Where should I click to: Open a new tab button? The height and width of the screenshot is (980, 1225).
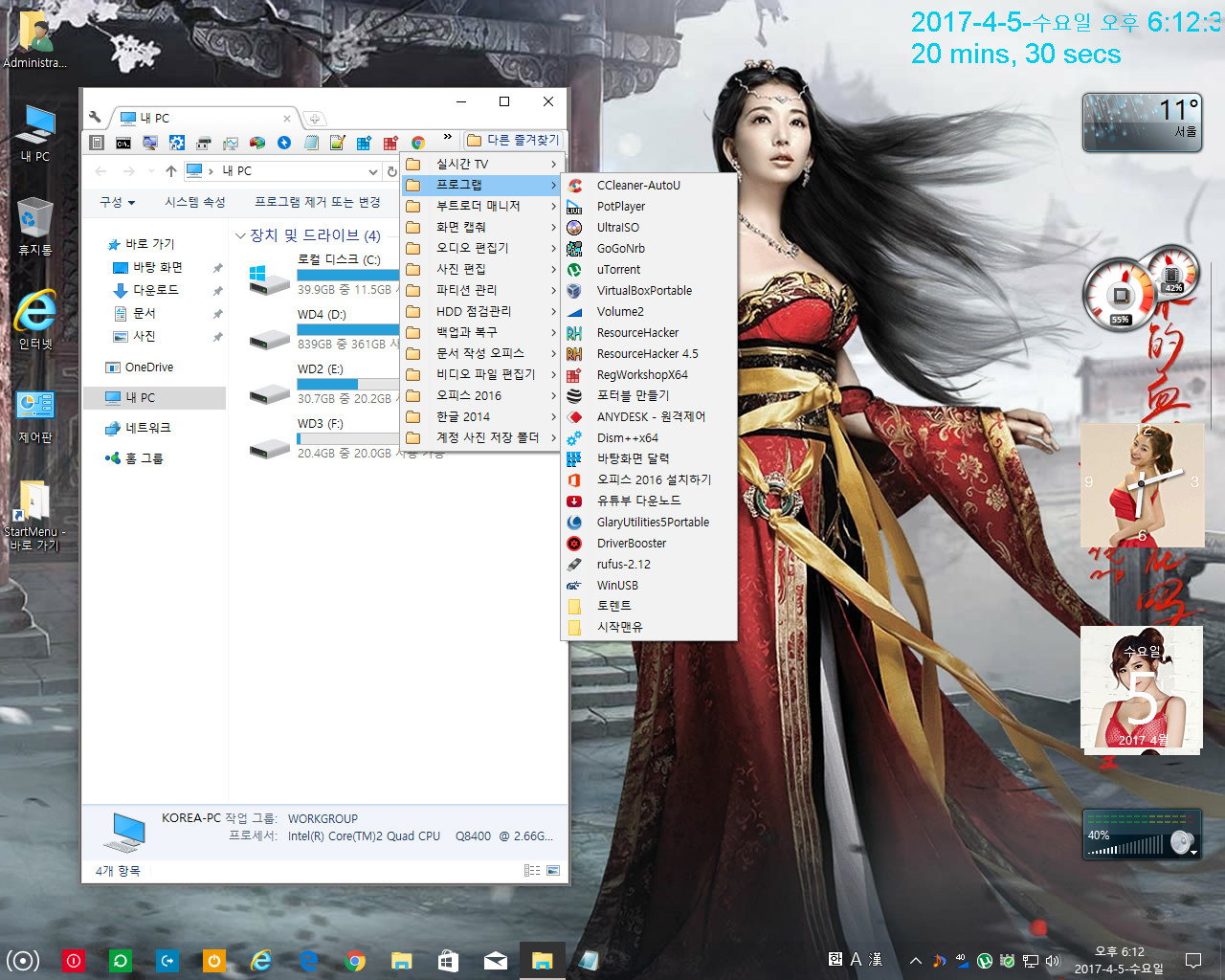314,119
